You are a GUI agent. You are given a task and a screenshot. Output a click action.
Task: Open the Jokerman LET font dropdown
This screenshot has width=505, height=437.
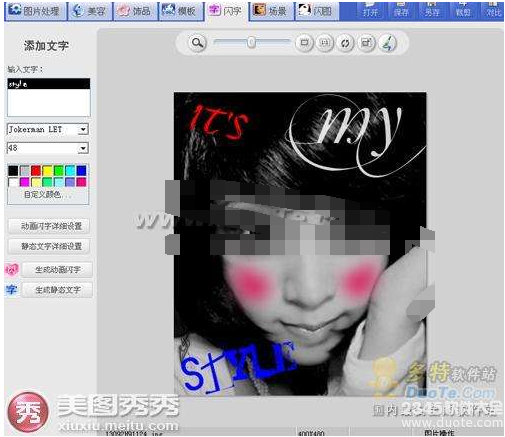pyautogui.click(x=83, y=129)
